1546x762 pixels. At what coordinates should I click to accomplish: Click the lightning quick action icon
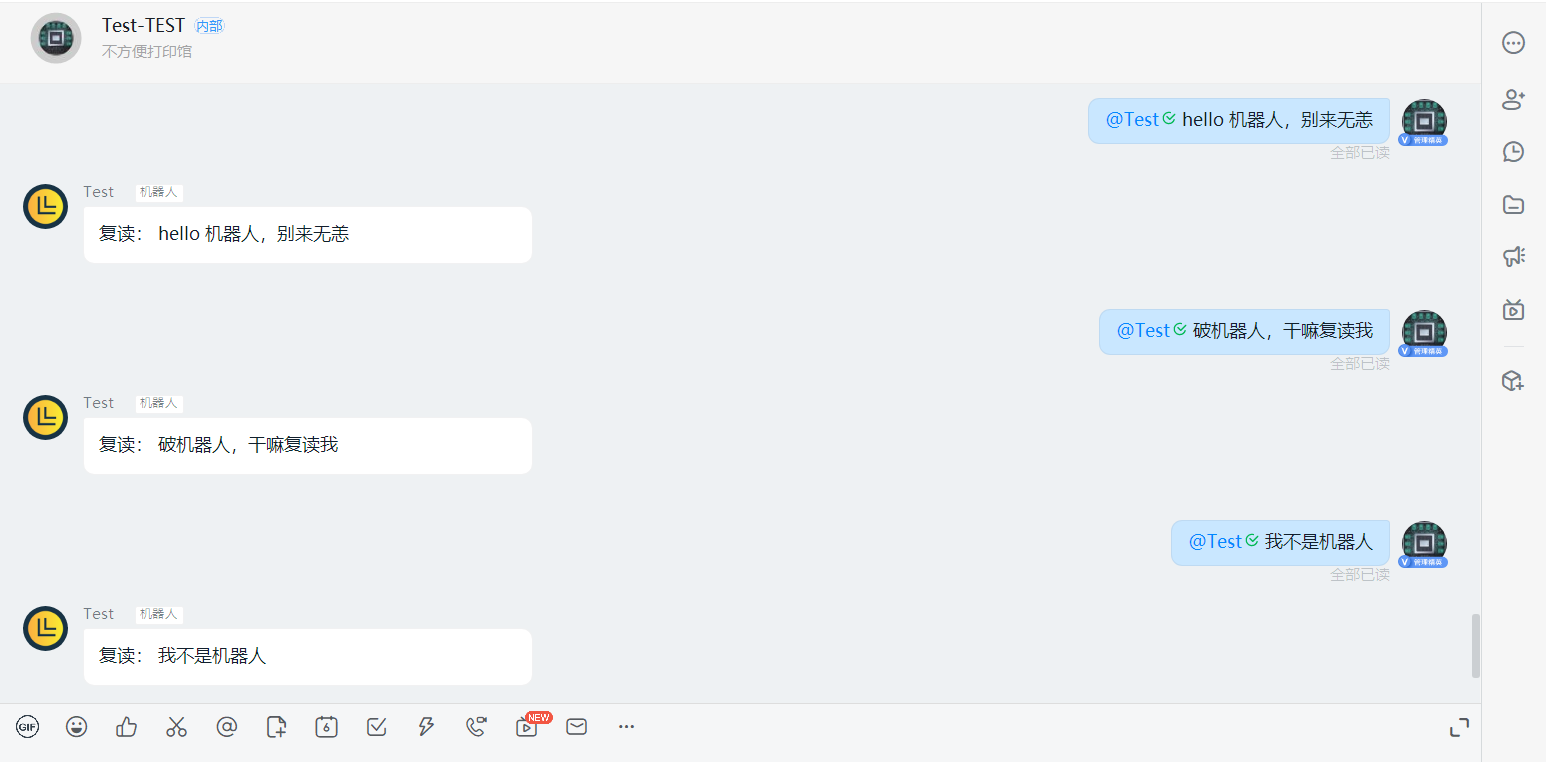tap(426, 727)
